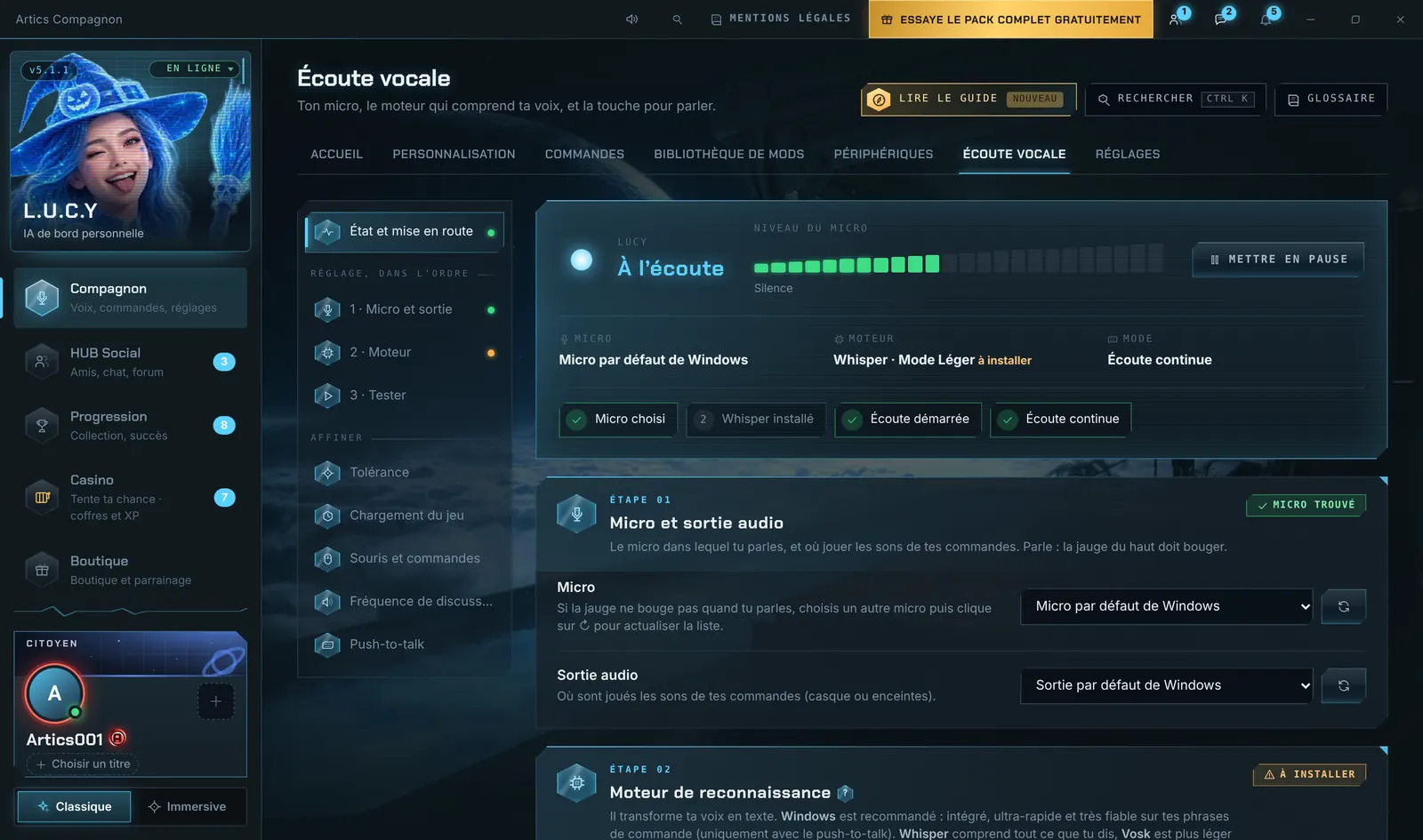Open the PERSONNALISATION tab
This screenshot has width=1423, height=840.
coord(454,155)
